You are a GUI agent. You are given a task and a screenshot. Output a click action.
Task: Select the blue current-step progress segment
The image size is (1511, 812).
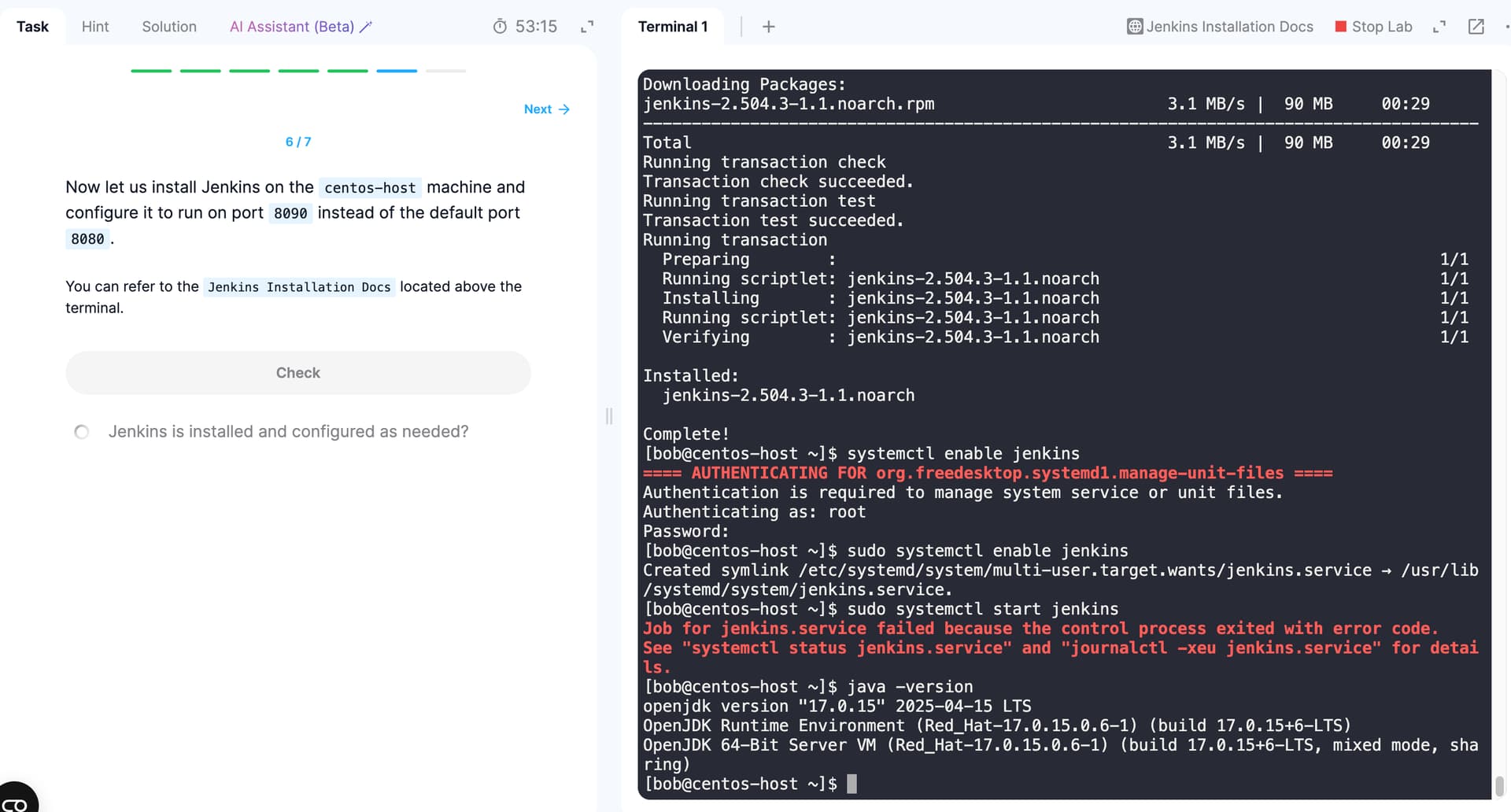pyautogui.click(x=397, y=71)
